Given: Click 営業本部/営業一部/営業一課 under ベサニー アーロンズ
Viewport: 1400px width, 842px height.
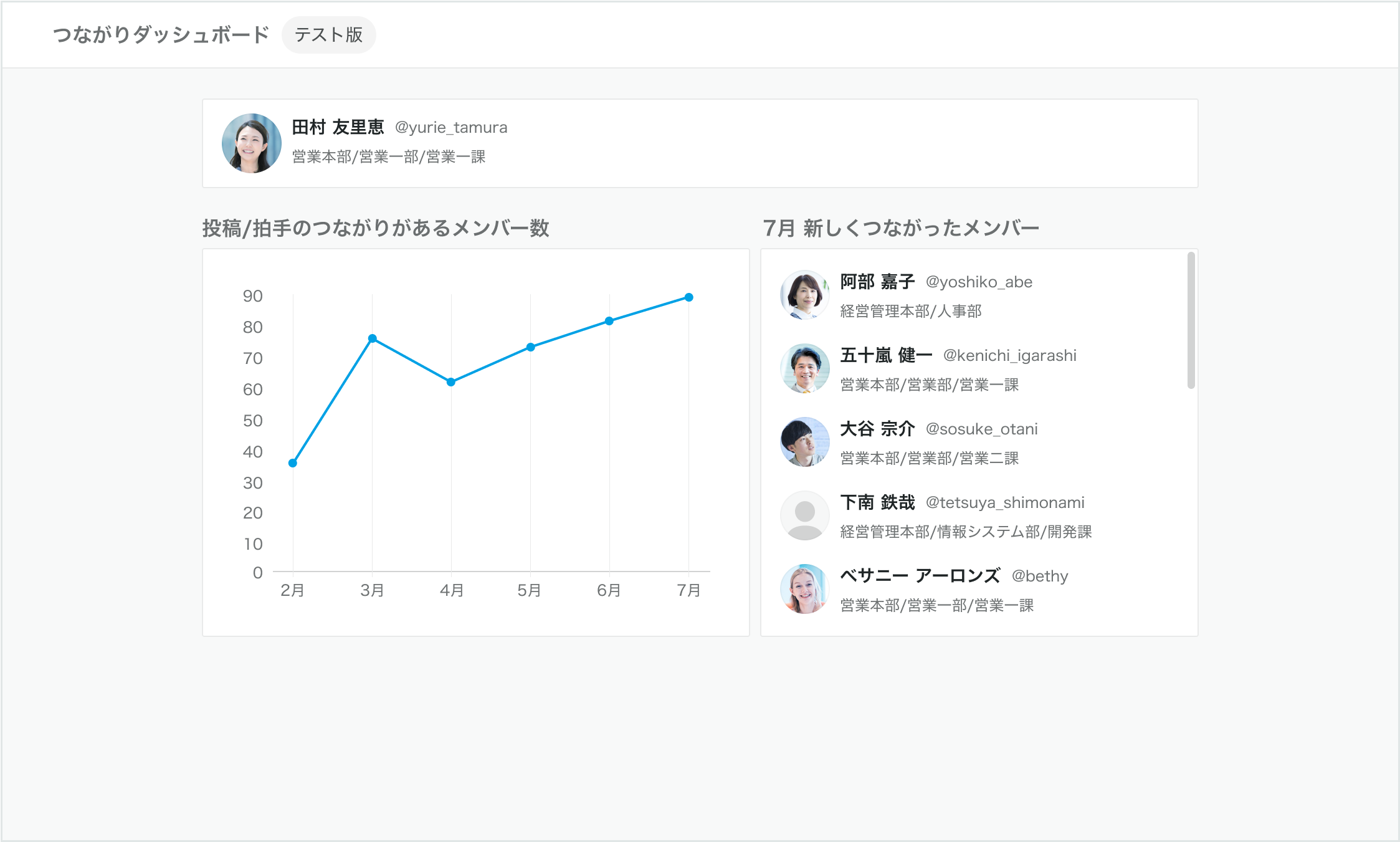Looking at the screenshot, I should coord(937,605).
